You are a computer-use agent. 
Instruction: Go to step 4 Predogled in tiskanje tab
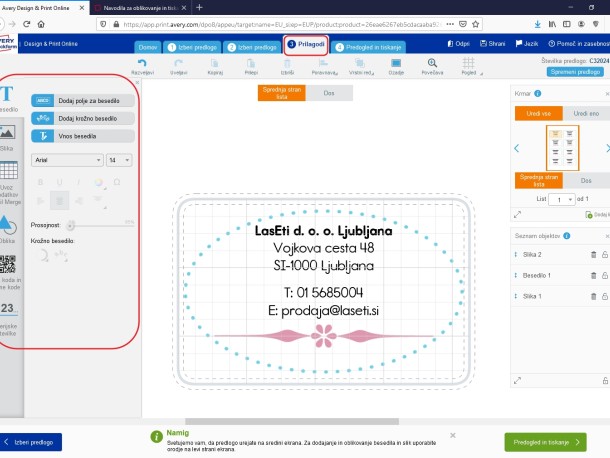coord(368,47)
